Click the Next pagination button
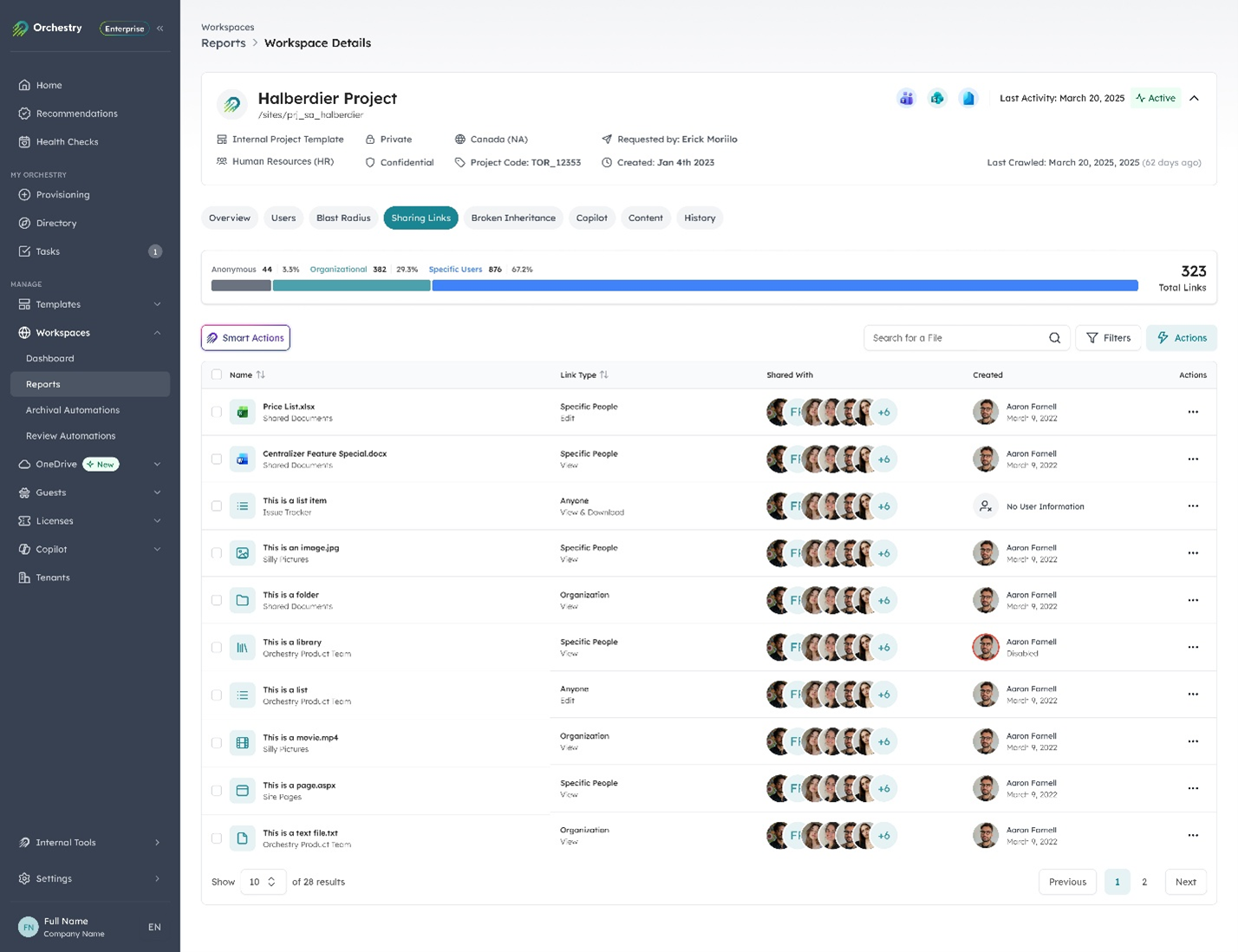Viewport: 1238px width, 952px height. [x=1185, y=881]
